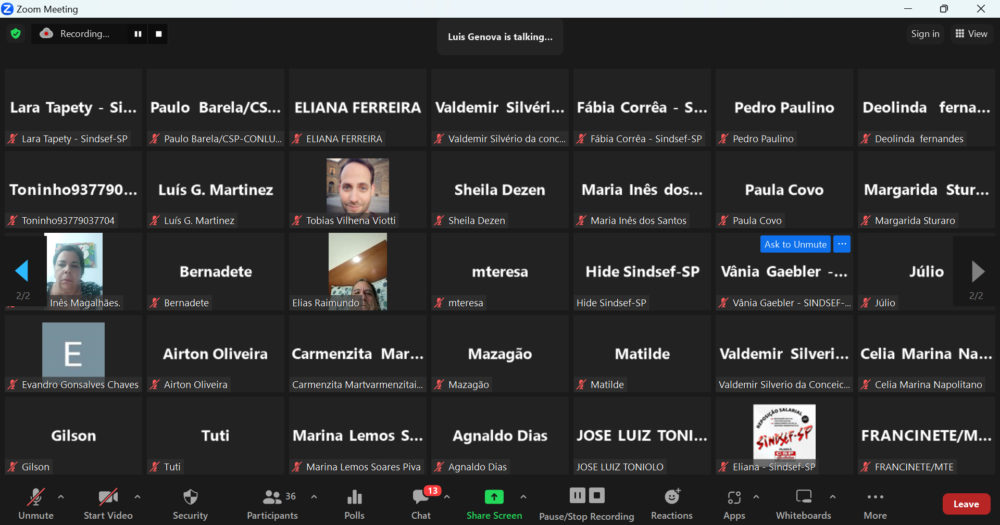Click muted mic icon for Lara Tapety
The height and width of the screenshot is (525, 1000).
tap(12, 138)
